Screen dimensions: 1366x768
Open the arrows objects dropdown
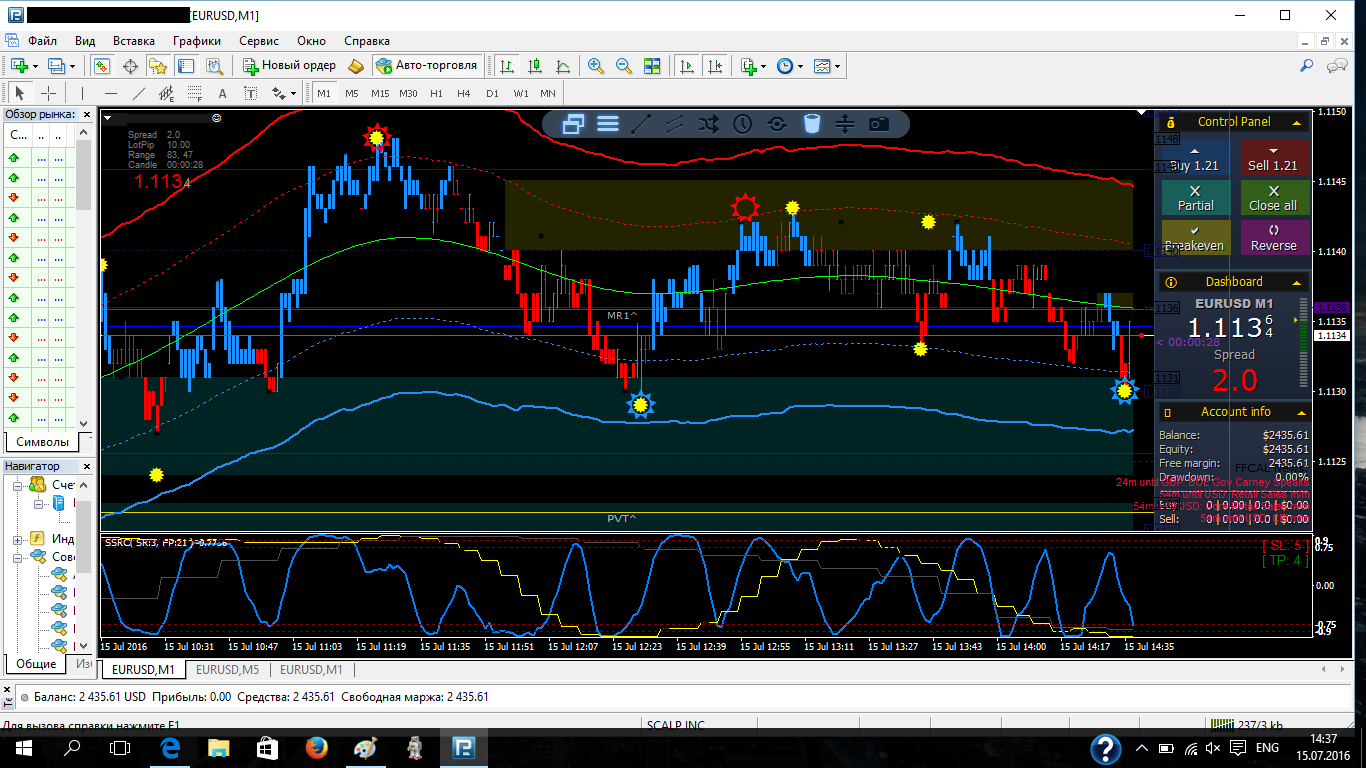pyautogui.click(x=283, y=93)
